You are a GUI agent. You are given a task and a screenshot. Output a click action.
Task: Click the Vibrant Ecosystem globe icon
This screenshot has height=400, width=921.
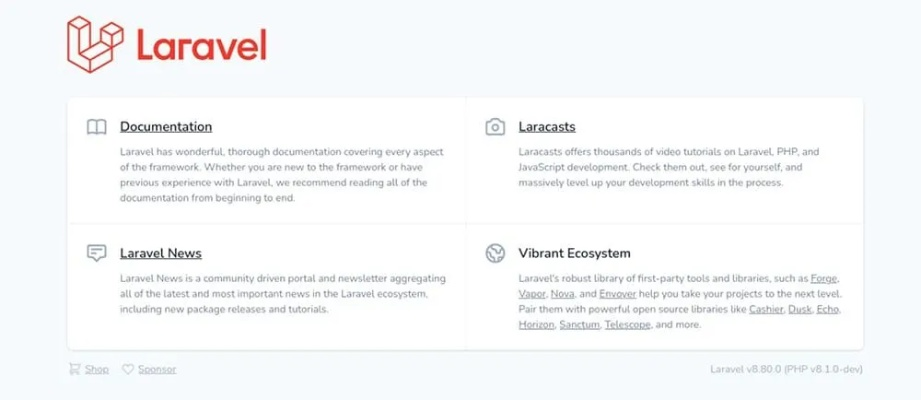point(495,253)
